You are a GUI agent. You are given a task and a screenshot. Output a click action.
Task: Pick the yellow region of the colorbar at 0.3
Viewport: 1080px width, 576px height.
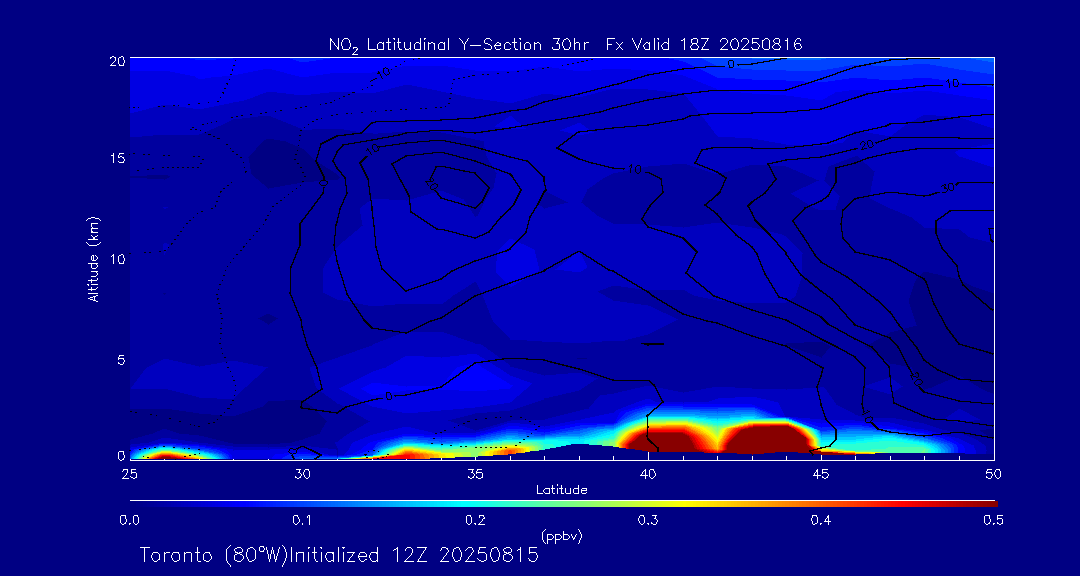(648, 502)
